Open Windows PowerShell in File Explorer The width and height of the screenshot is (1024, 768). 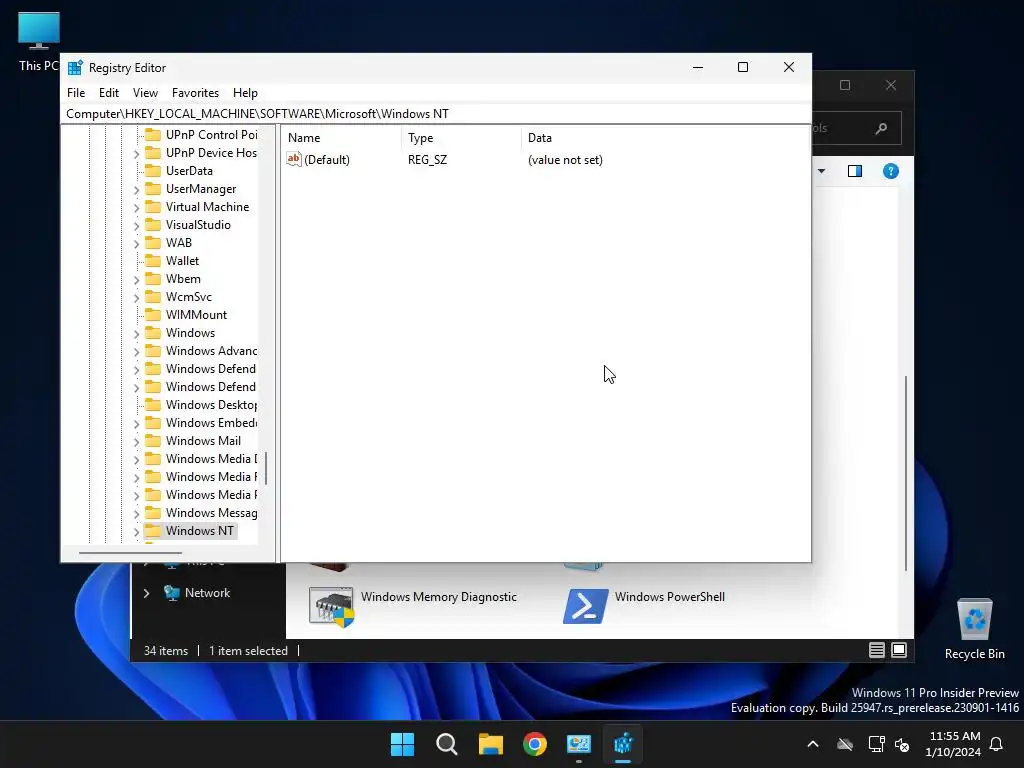pos(644,605)
